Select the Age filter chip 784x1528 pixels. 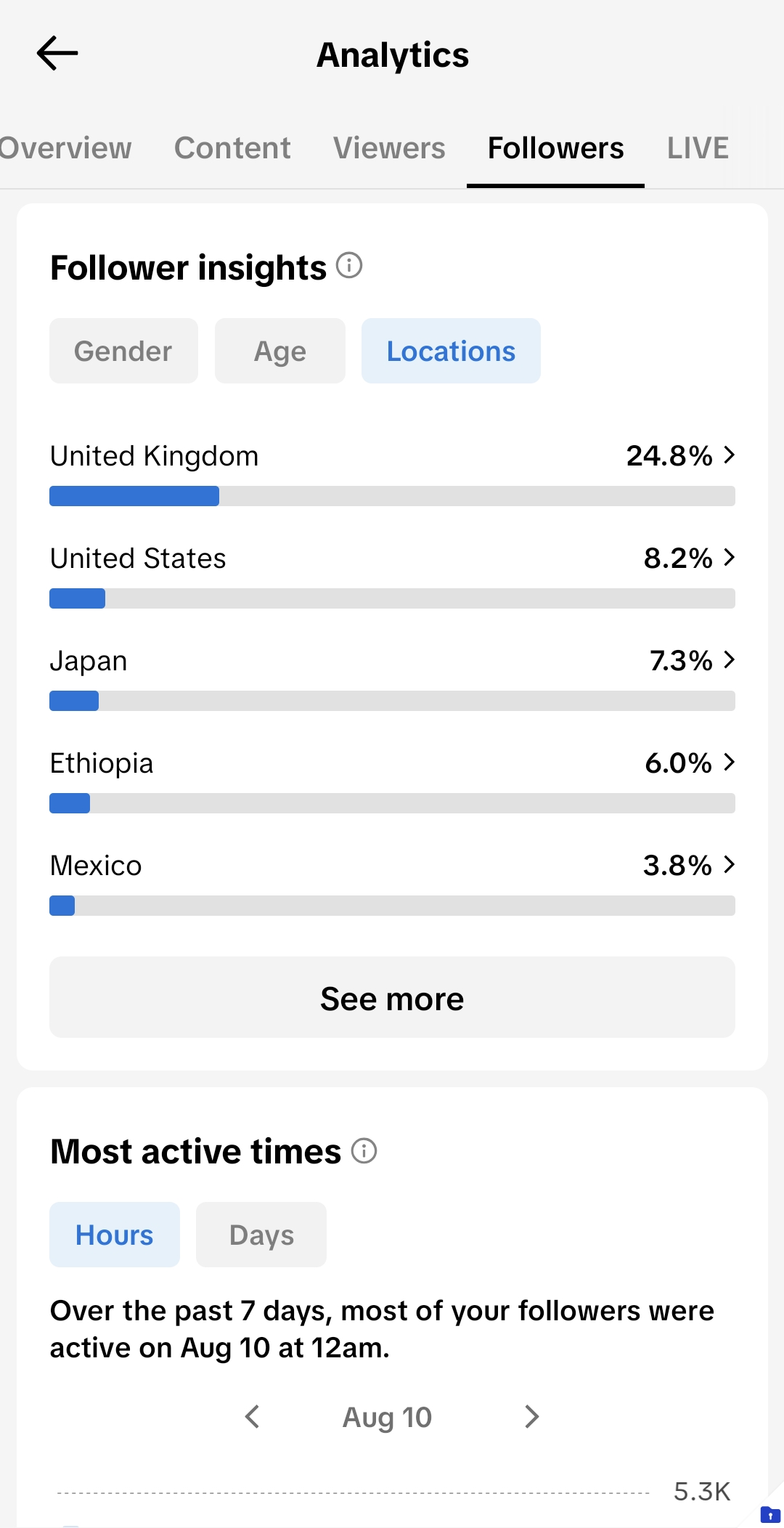point(280,351)
